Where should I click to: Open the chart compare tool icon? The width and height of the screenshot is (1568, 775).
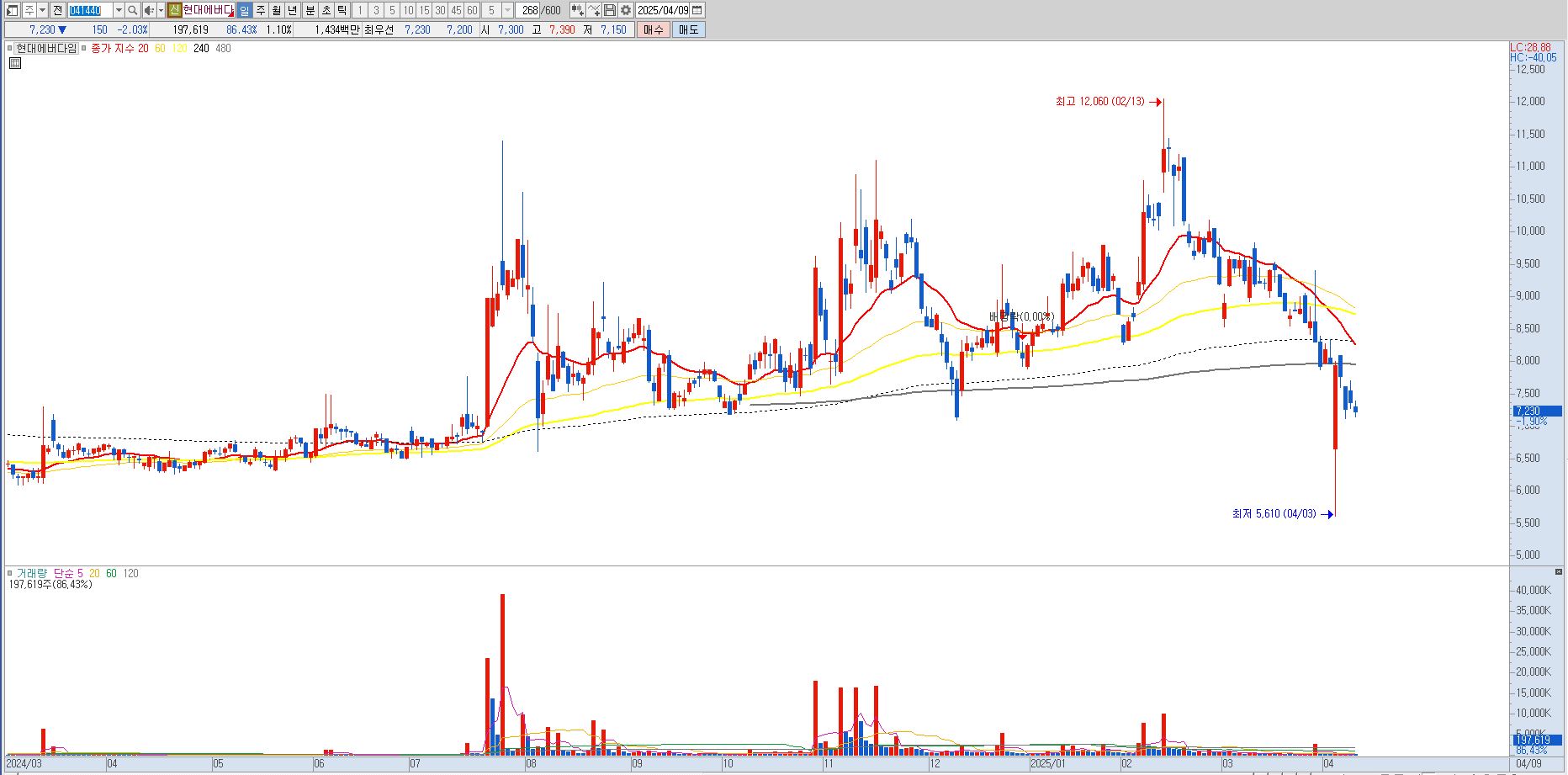tap(577, 10)
